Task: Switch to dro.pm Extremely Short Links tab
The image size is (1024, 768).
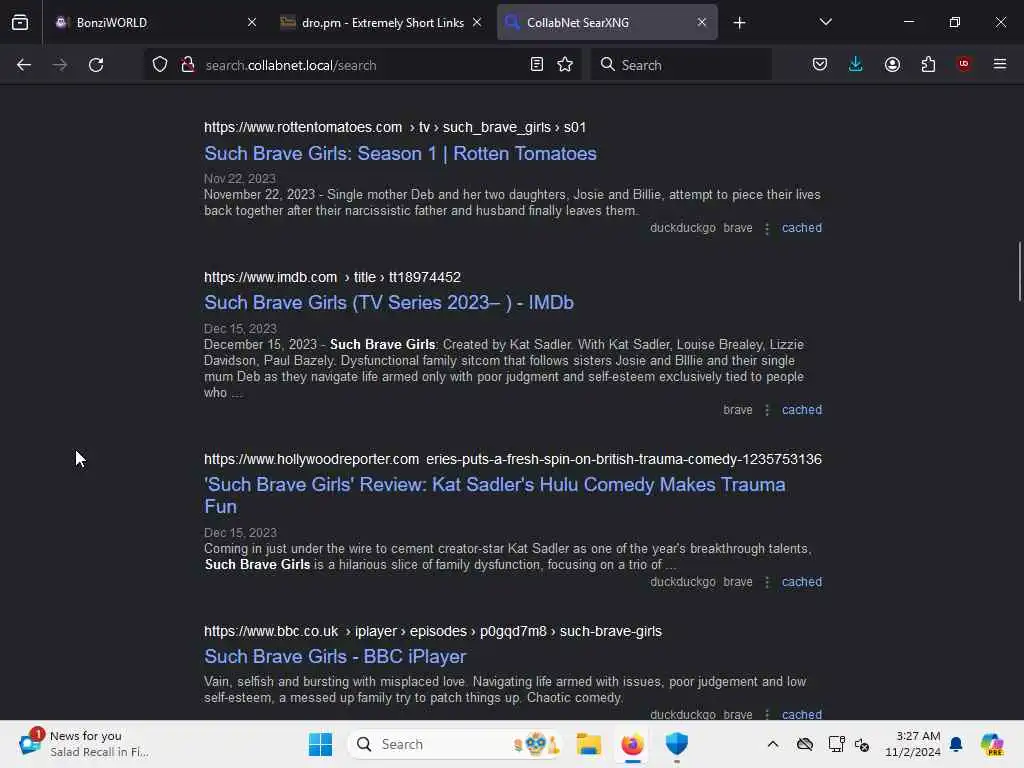Action: [x=381, y=22]
